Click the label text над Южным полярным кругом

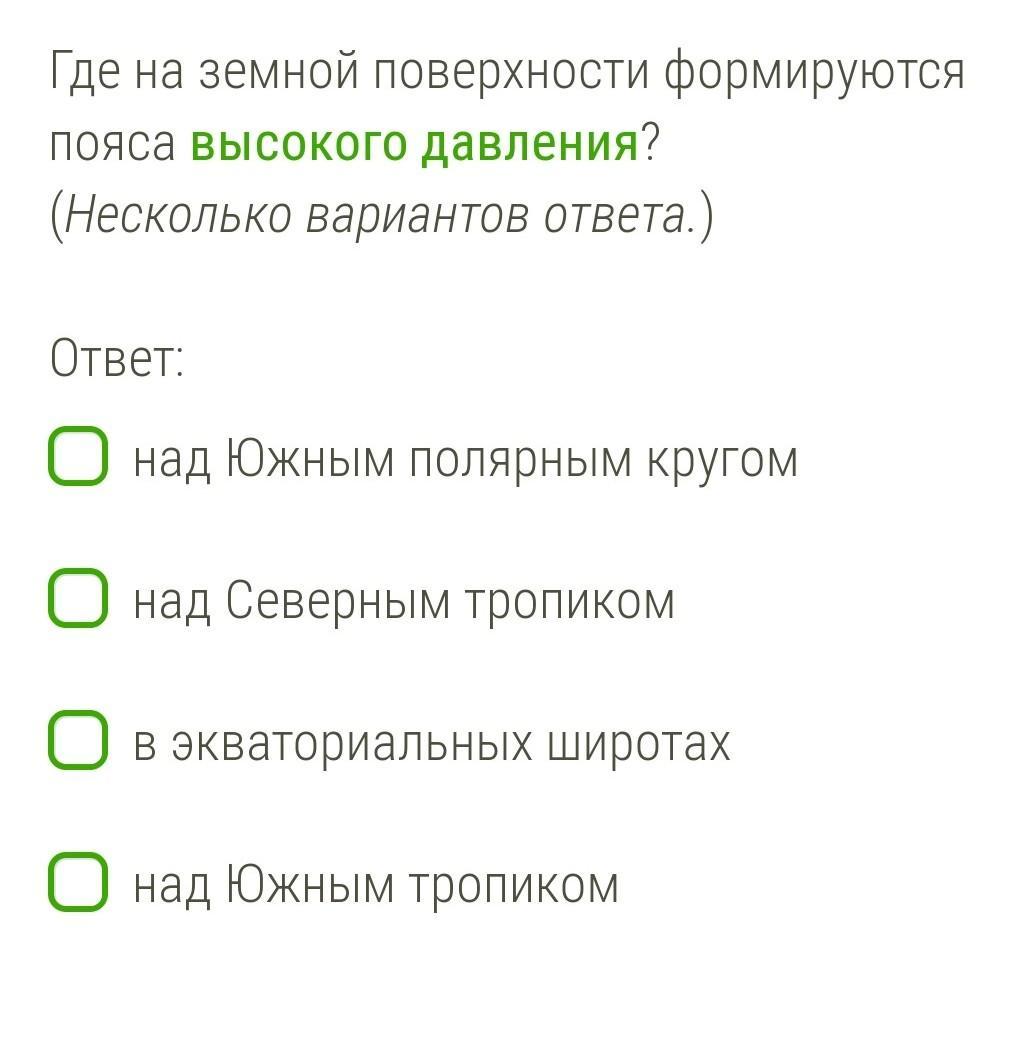pos(465,460)
